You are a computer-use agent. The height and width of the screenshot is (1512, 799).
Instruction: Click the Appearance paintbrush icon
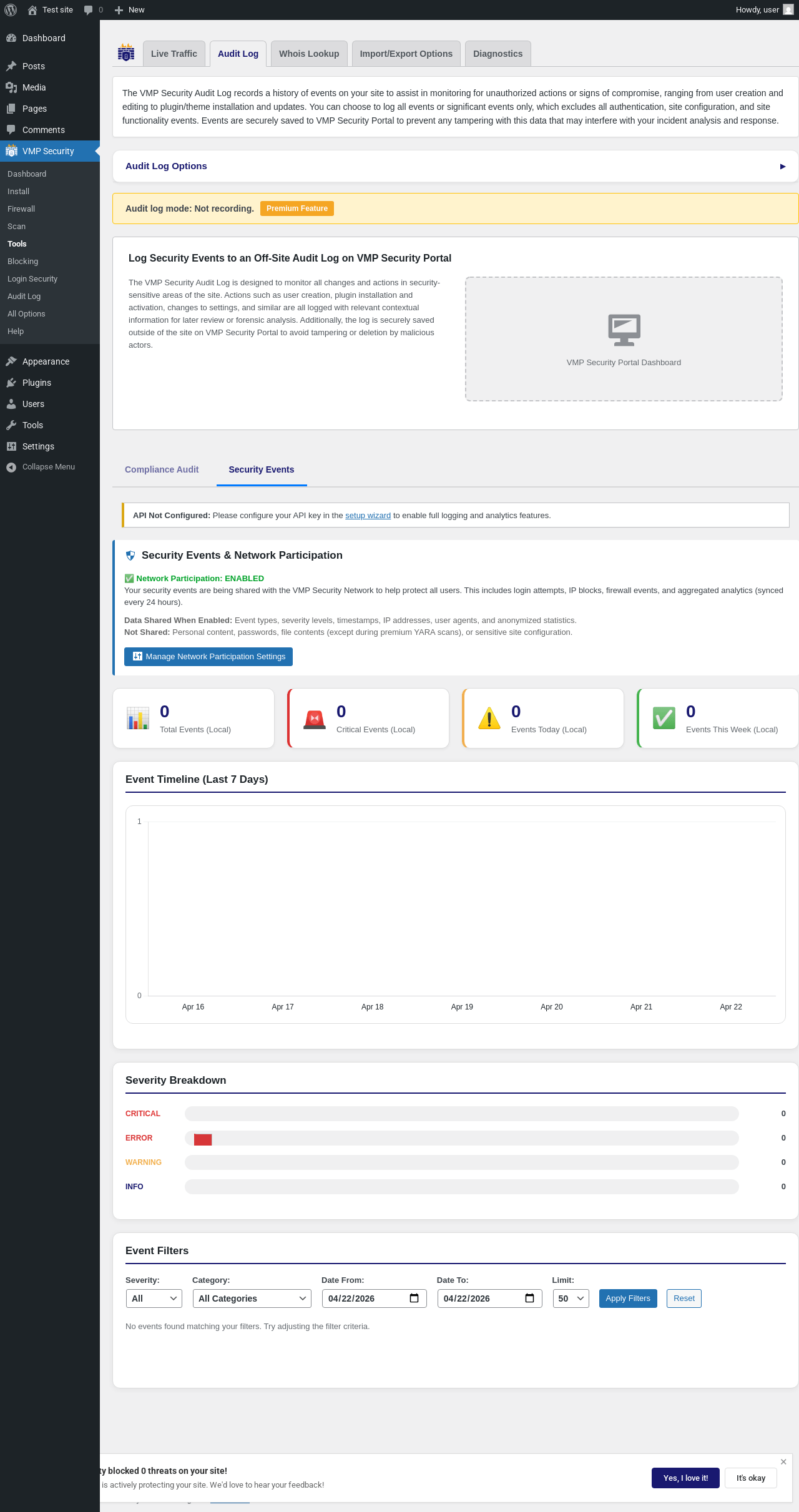tap(11, 361)
